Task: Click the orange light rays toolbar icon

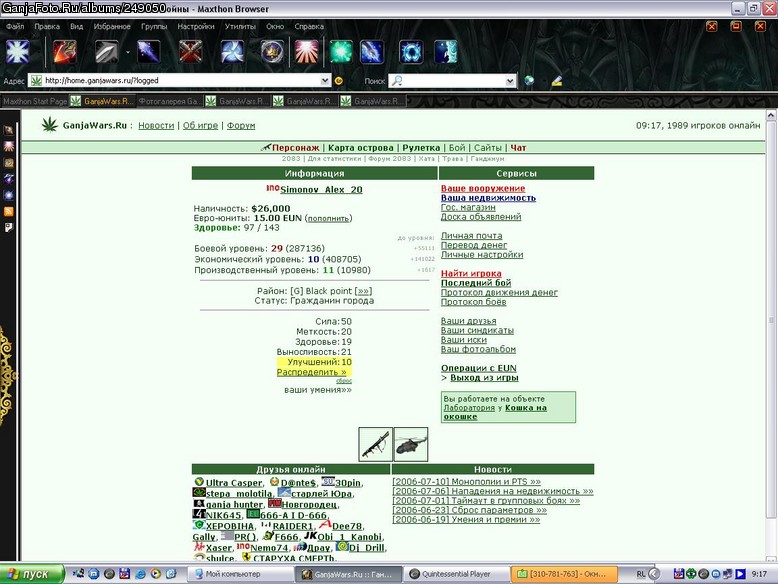Action: (x=307, y=52)
